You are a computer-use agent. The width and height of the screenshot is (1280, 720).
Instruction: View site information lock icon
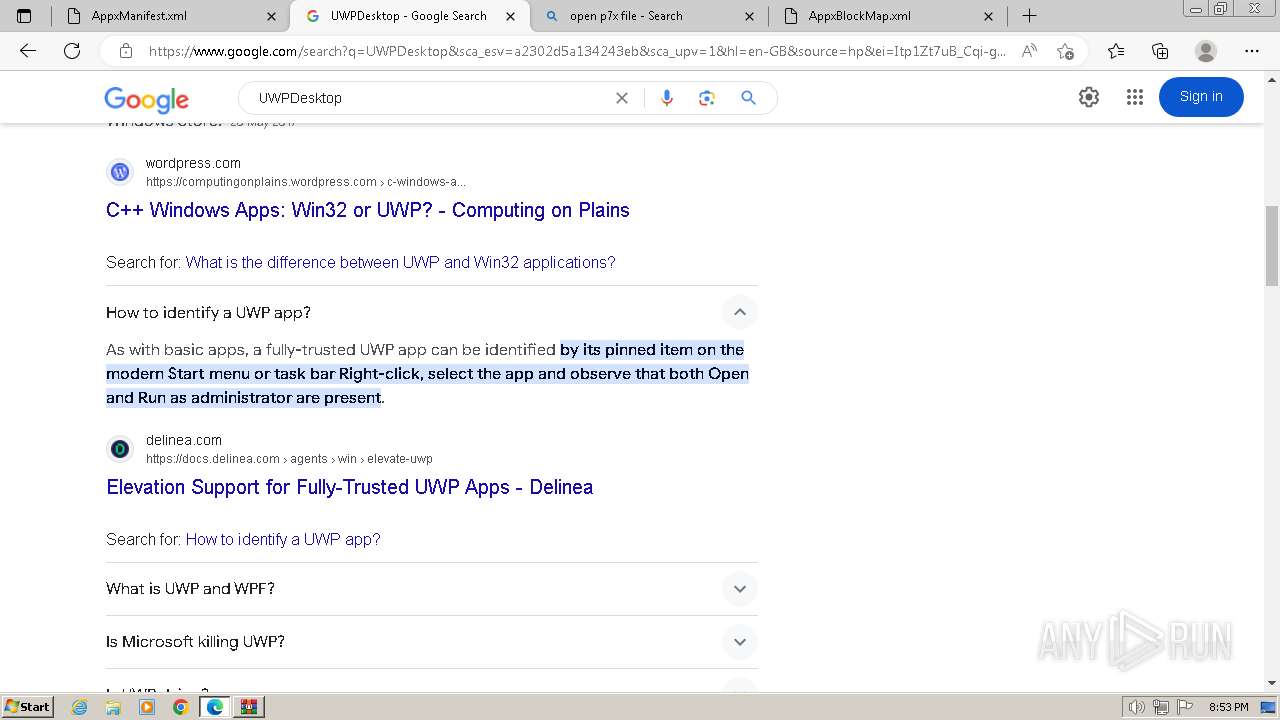[125, 51]
